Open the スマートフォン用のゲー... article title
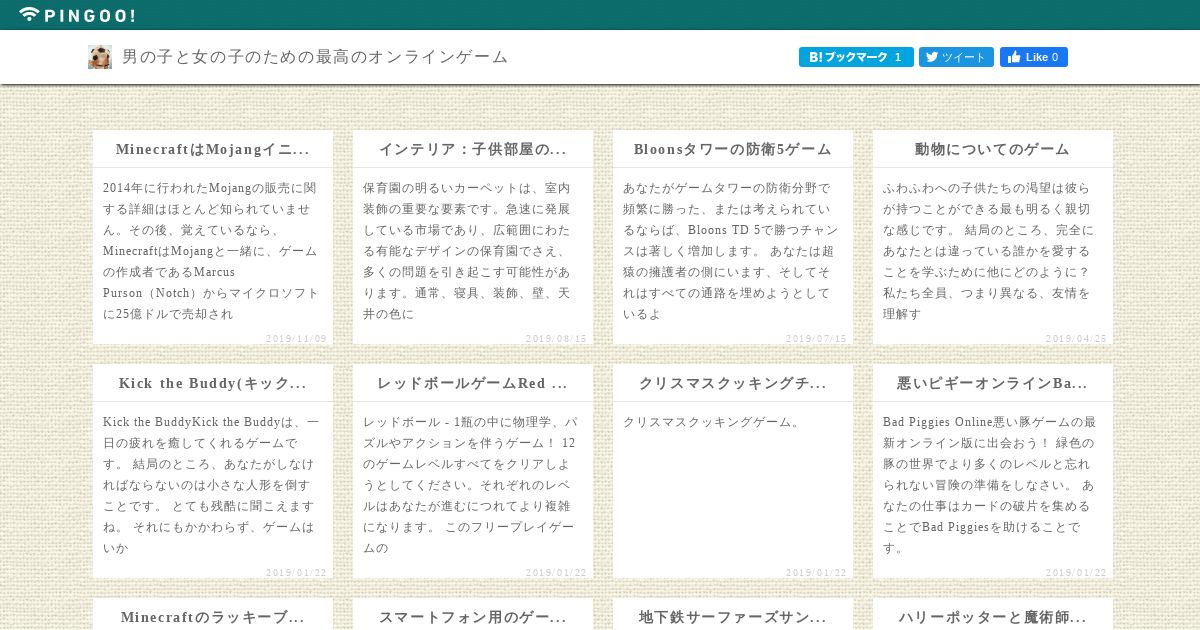The image size is (1200, 630). [x=473, y=617]
